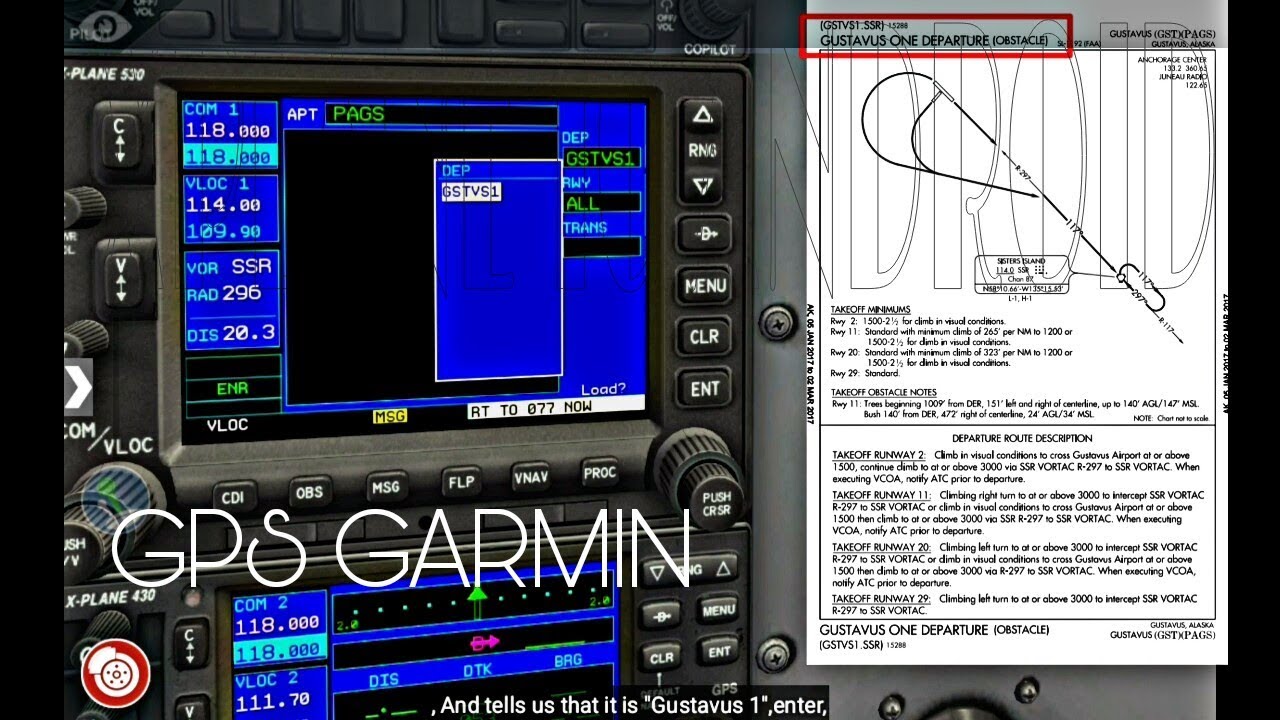Activate Direct-To on the GNS 430

click(660, 617)
